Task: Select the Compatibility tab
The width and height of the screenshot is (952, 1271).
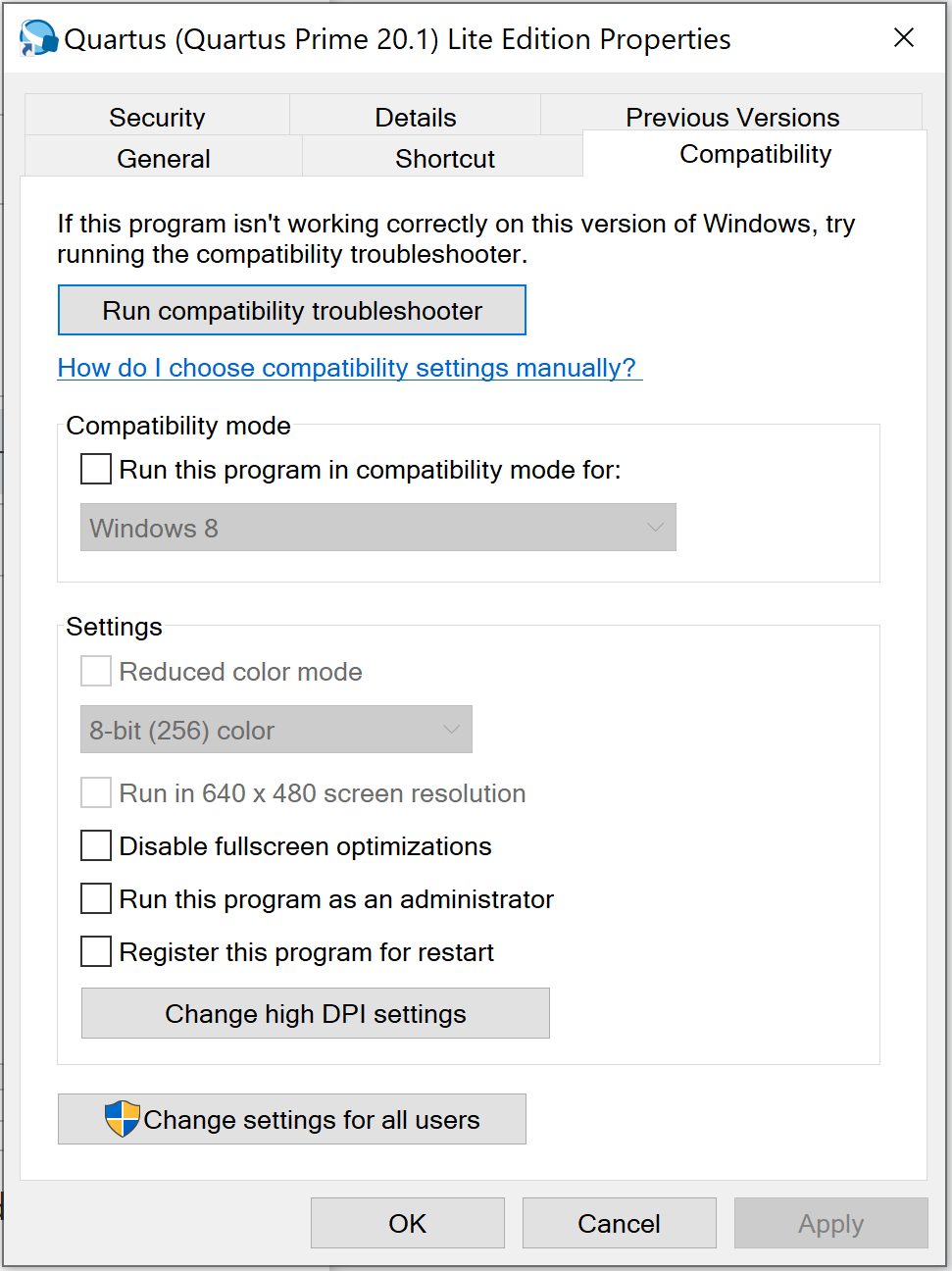Action: (755, 154)
